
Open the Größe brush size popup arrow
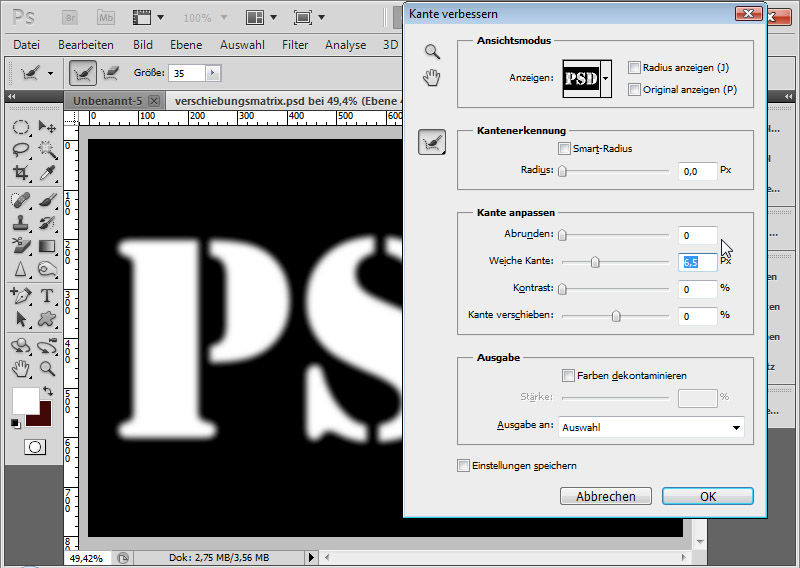(211, 73)
